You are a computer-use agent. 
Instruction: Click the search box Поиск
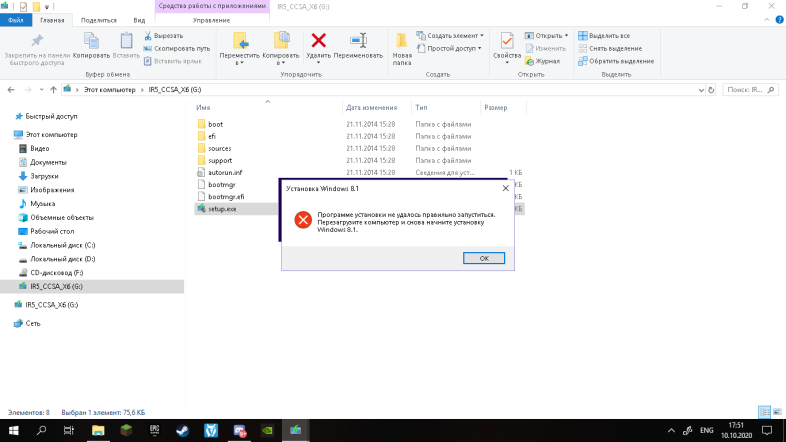750,90
